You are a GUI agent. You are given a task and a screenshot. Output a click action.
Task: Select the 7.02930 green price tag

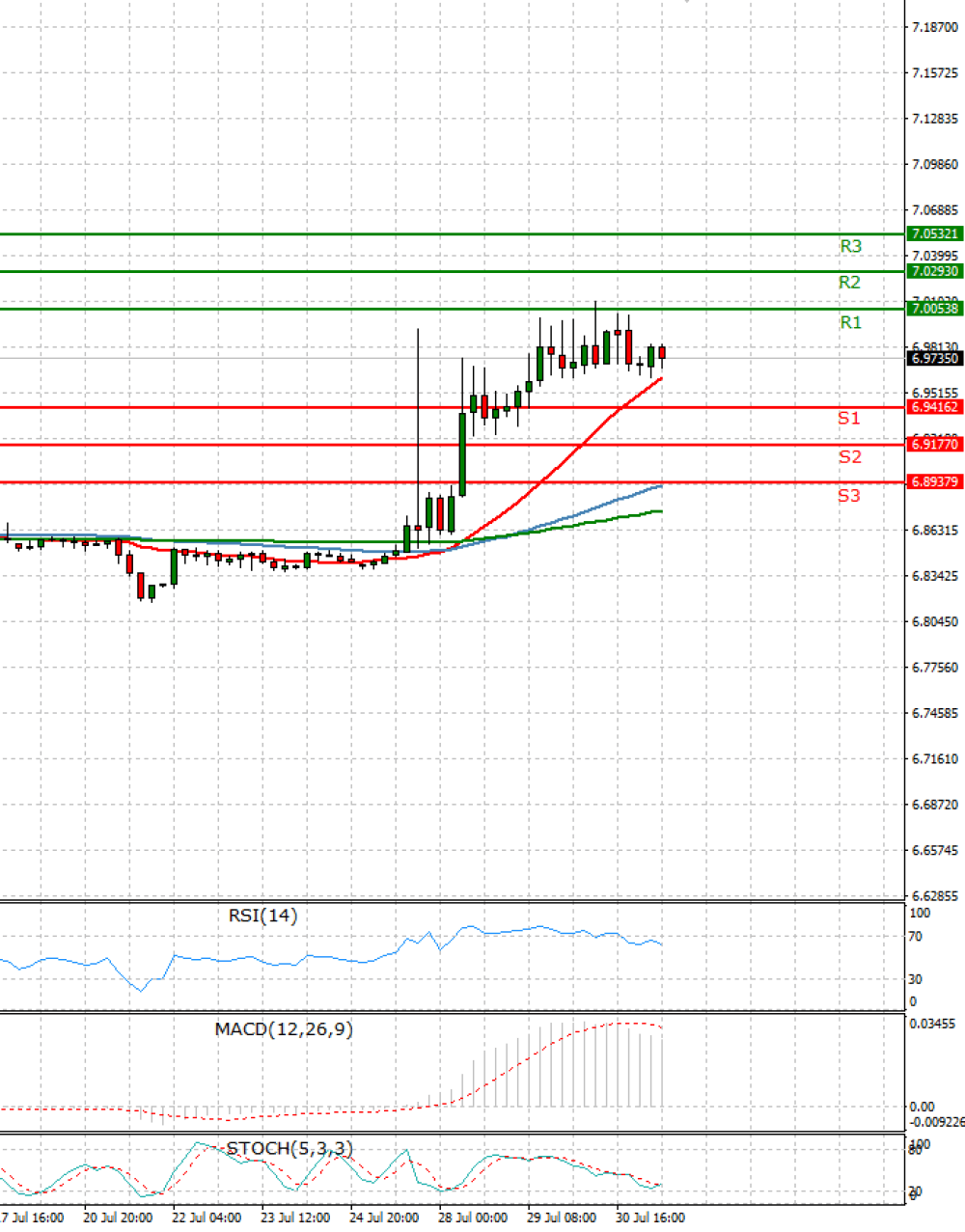tap(935, 271)
